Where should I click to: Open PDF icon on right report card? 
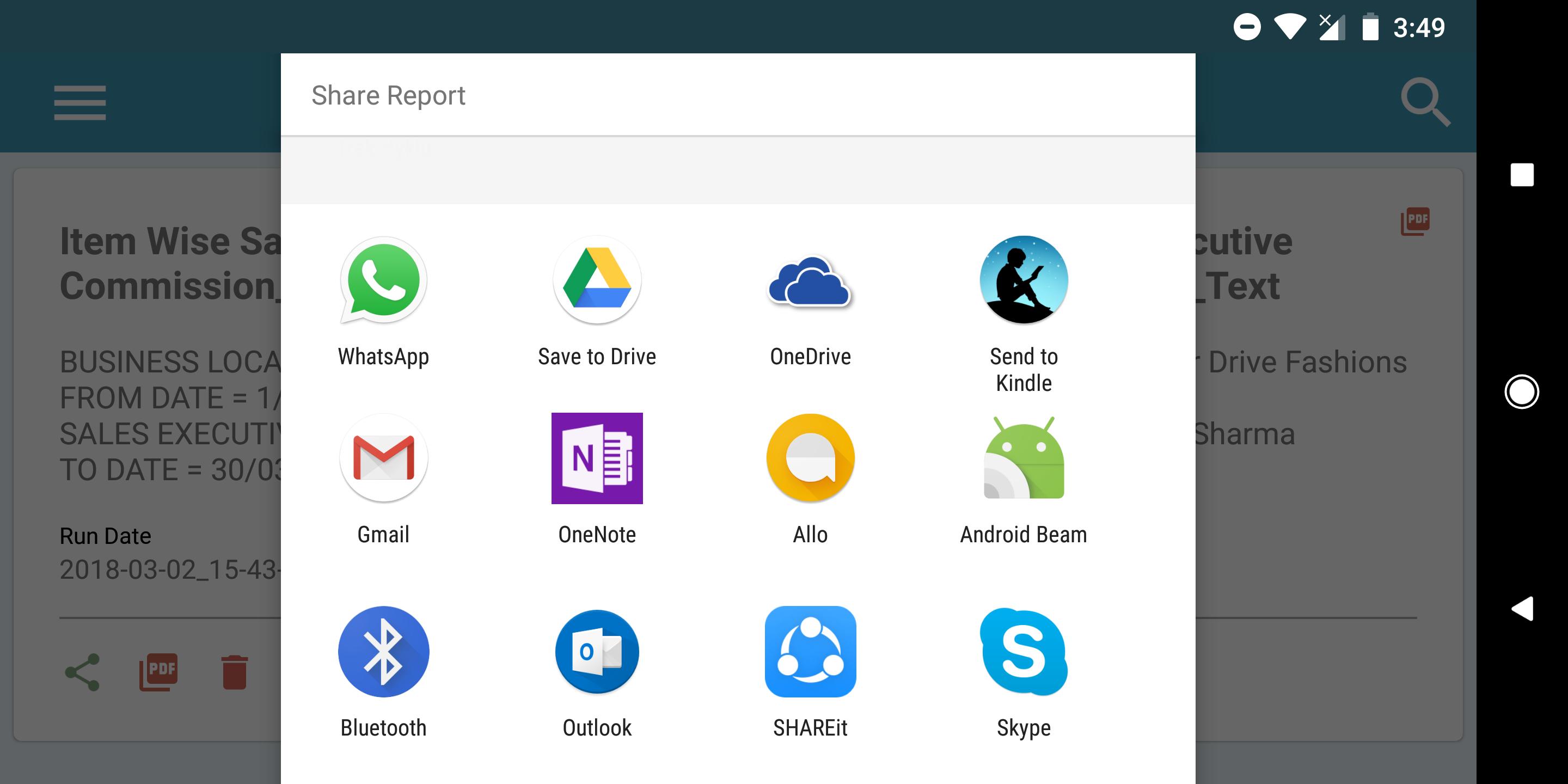point(1415,222)
